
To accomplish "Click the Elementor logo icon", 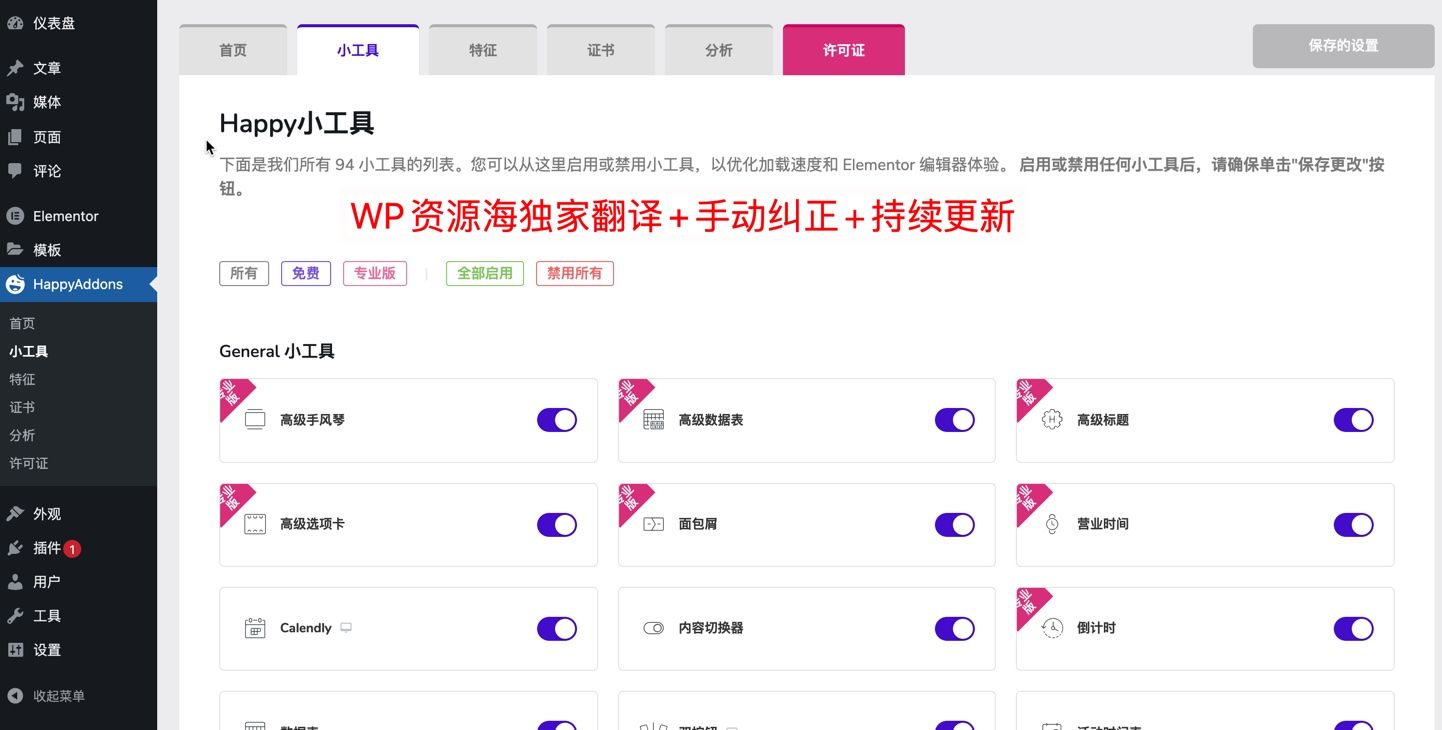I will (15, 216).
